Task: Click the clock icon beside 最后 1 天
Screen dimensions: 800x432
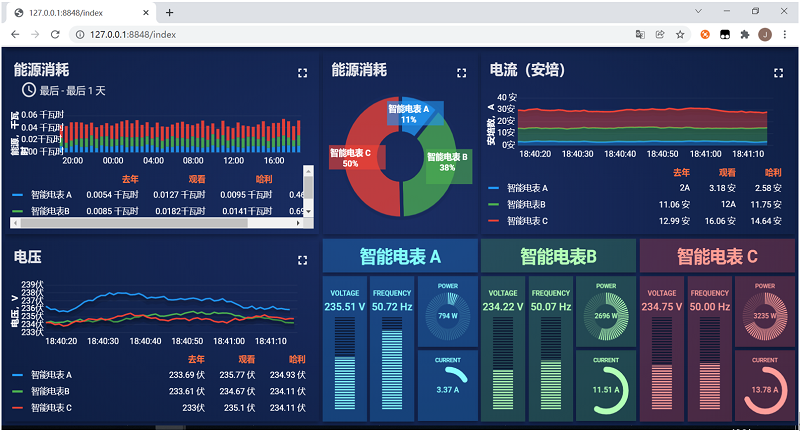Action: click(x=29, y=90)
